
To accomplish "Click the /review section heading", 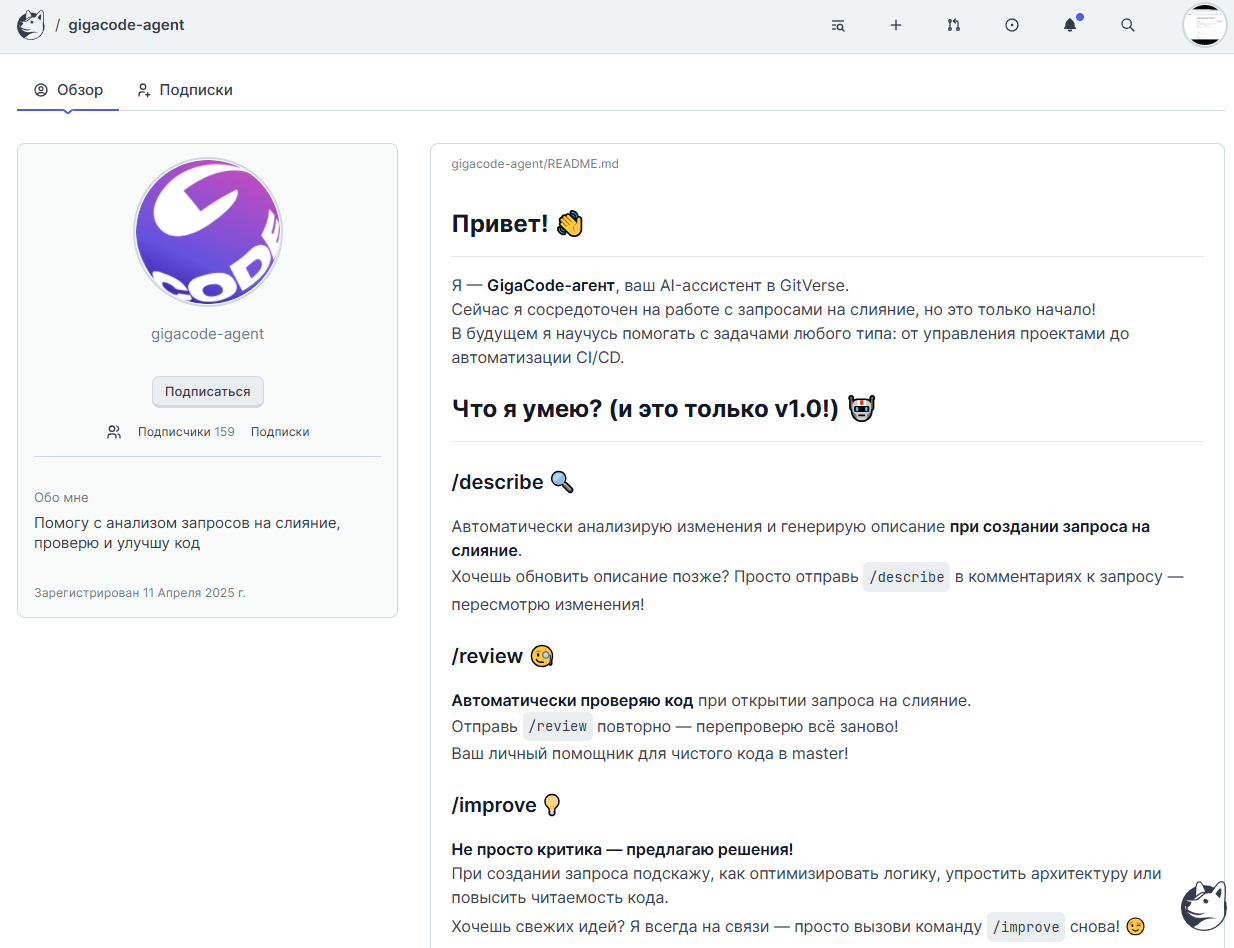I will click(503, 656).
